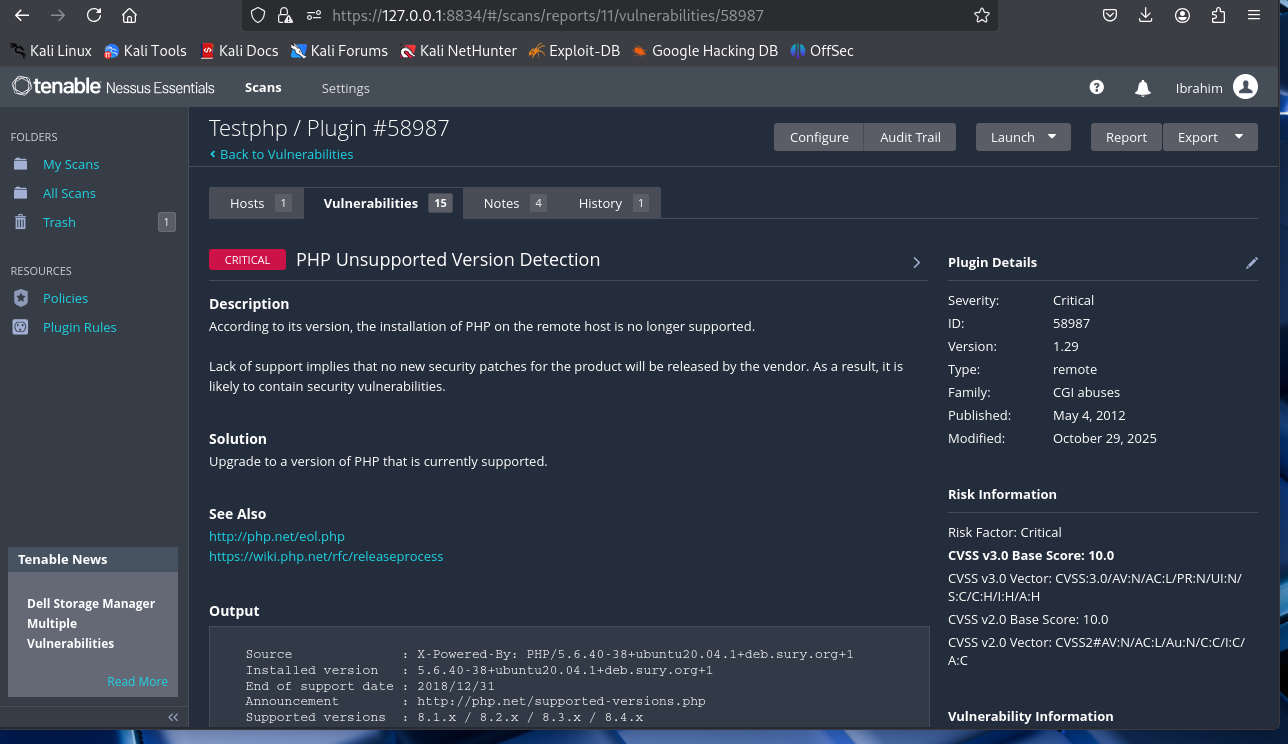Click the Audit Trail button

910,137
